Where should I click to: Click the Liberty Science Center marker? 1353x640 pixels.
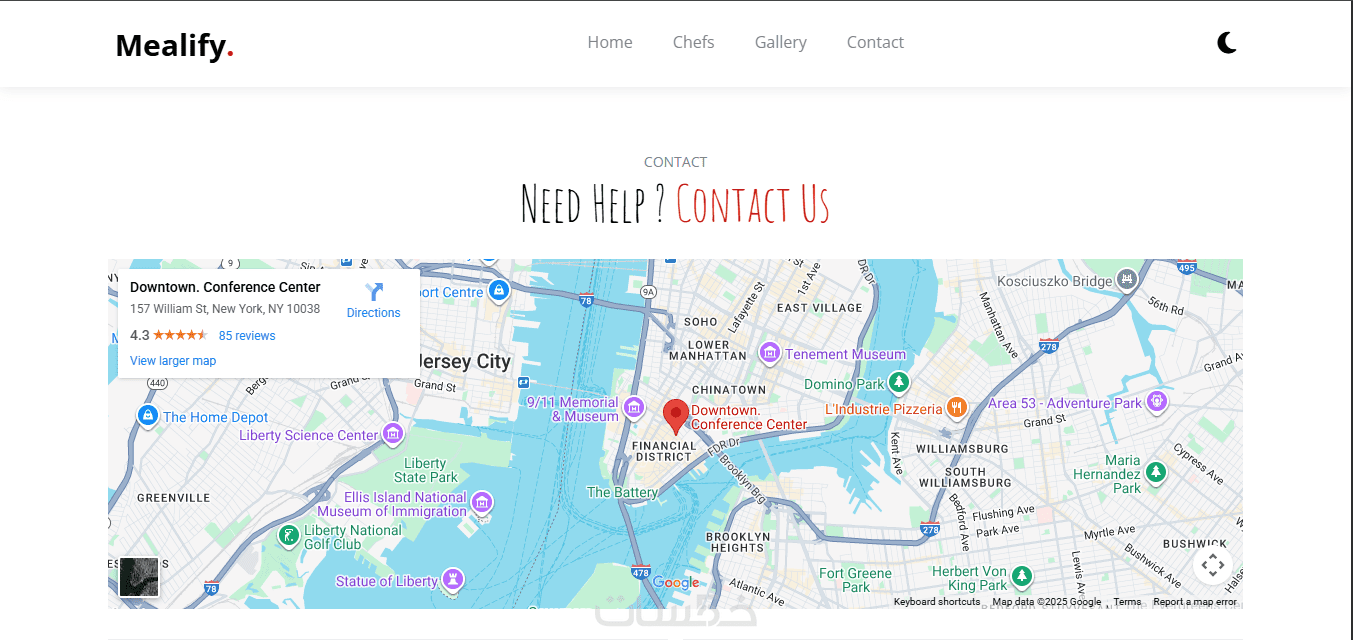393,434
